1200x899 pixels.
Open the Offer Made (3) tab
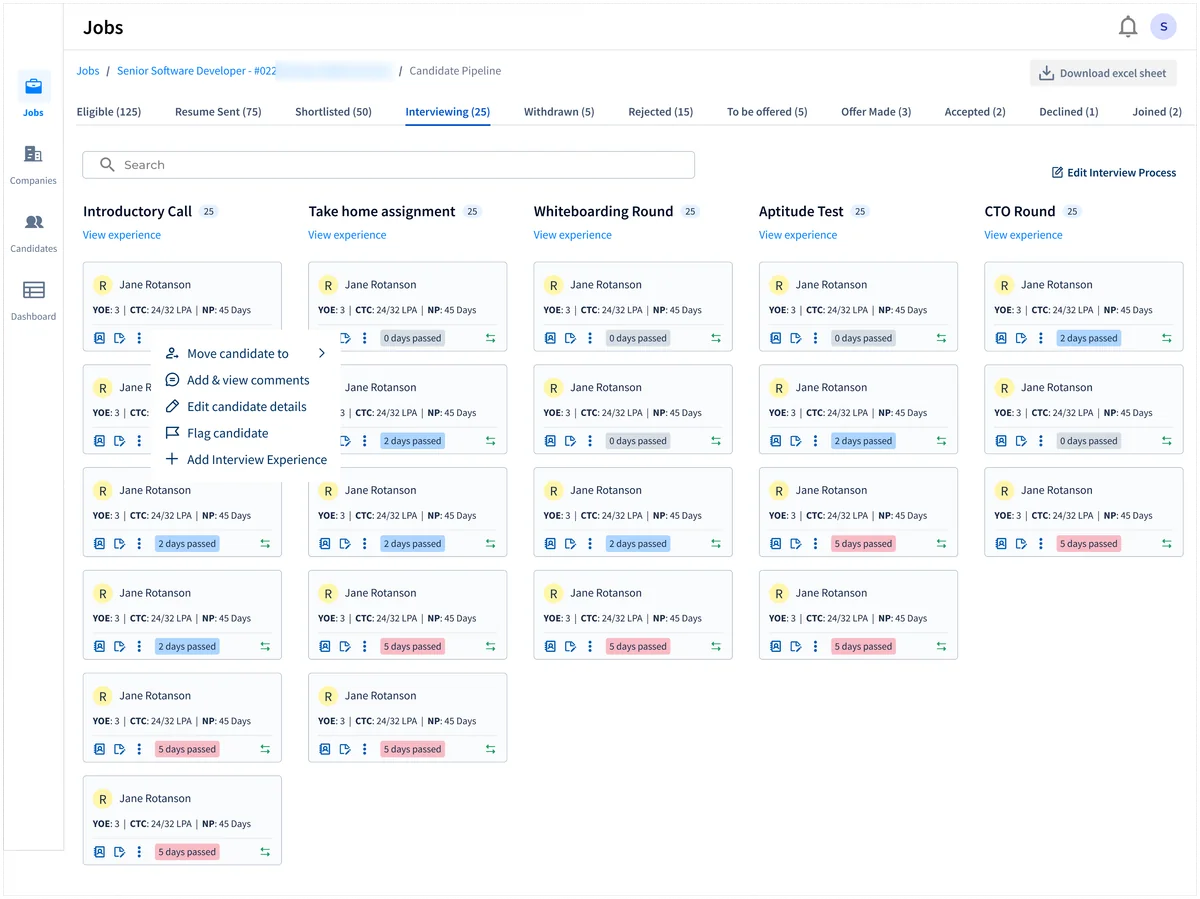(x=876, y=112)
